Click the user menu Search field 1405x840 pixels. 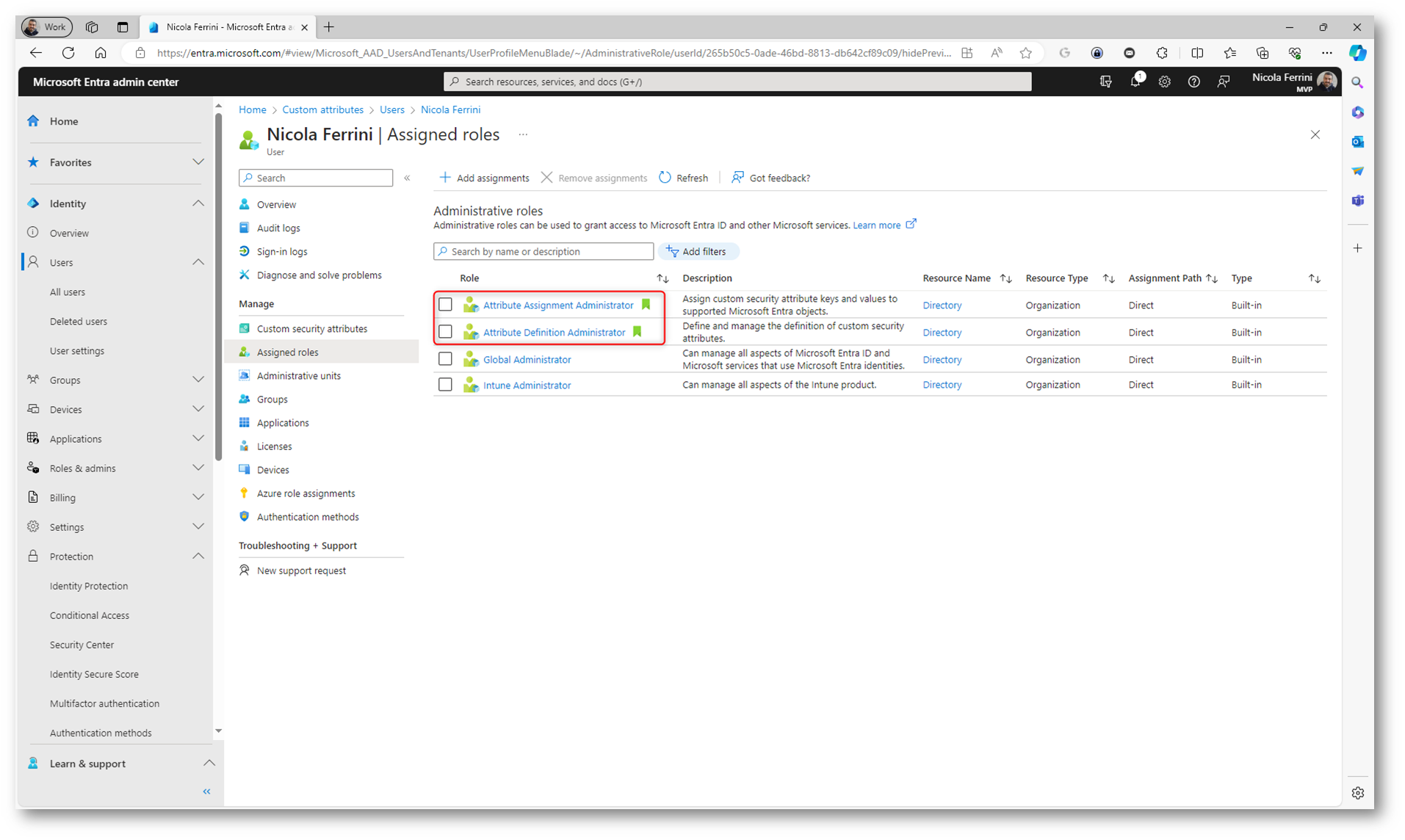pyautogui.click(x=316, y=178)
